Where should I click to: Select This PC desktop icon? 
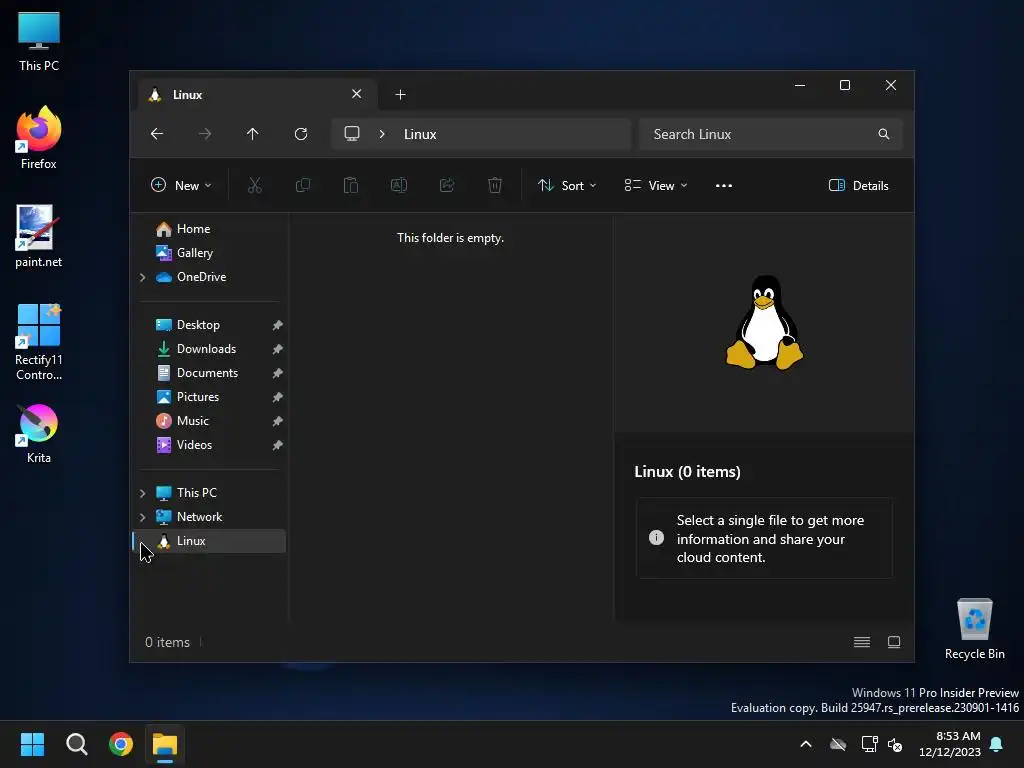[x=39, y=42]
